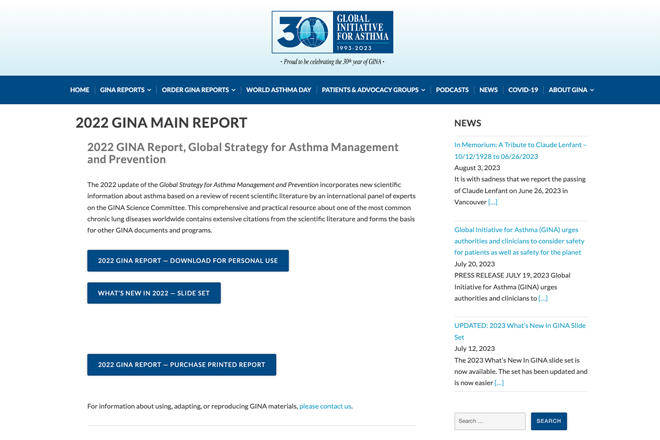Click the 2022 GINA Report subtitle heading
The image size is (660, 440).
point(243,153)
